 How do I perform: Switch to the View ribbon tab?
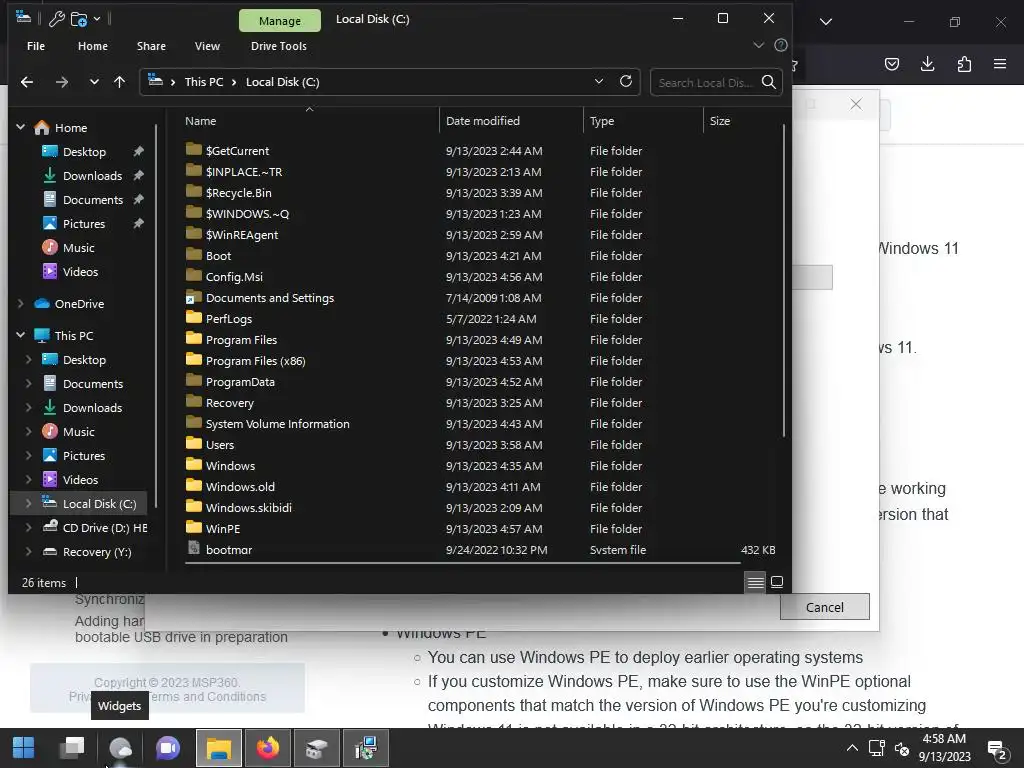pyautogui.click(x=207, y=46)
